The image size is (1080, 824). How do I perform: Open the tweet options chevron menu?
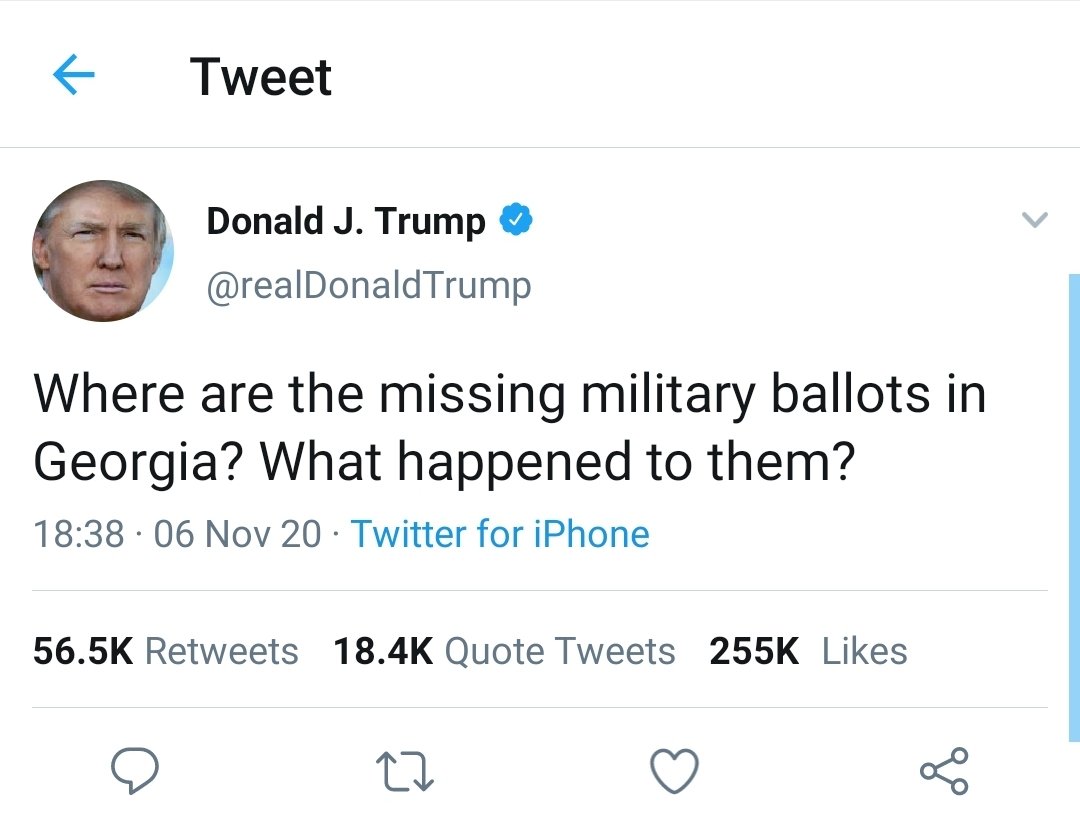click(1035, 220)
